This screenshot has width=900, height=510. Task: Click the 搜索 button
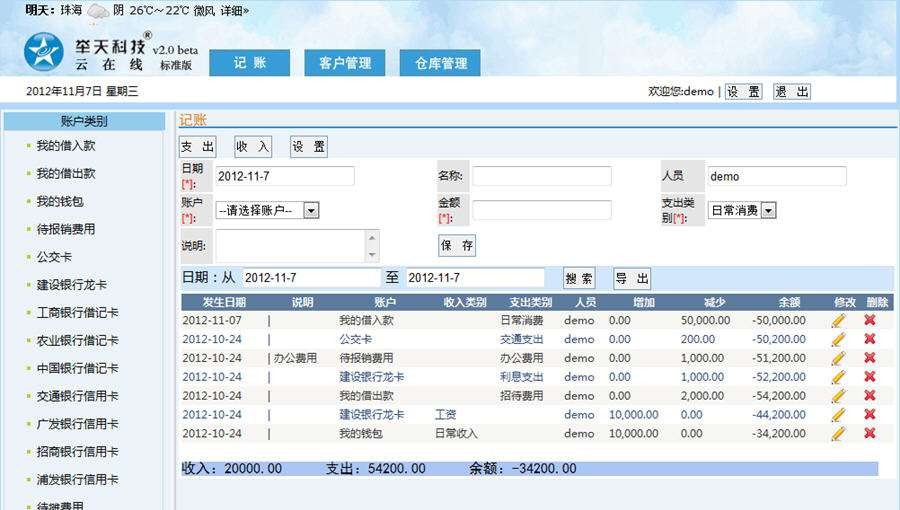[x=579, y=279]
